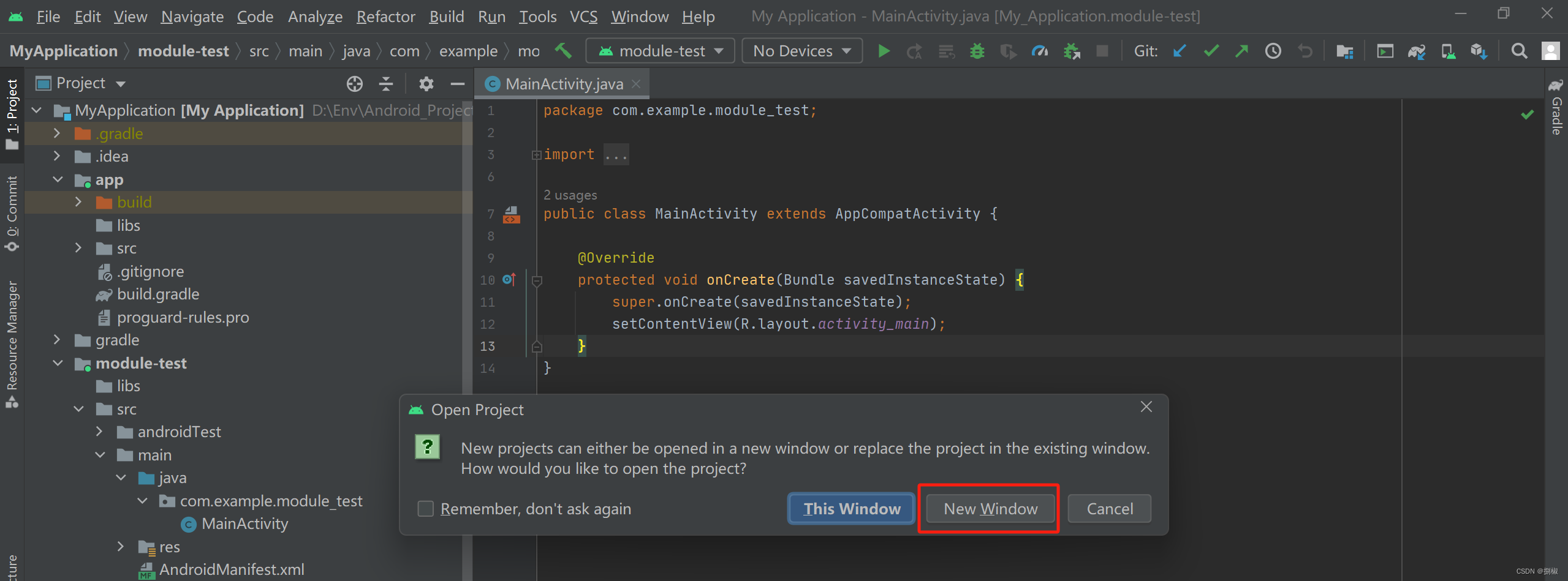
Task: Click related XML gutter icon on line 7
Action: (511, 214)
